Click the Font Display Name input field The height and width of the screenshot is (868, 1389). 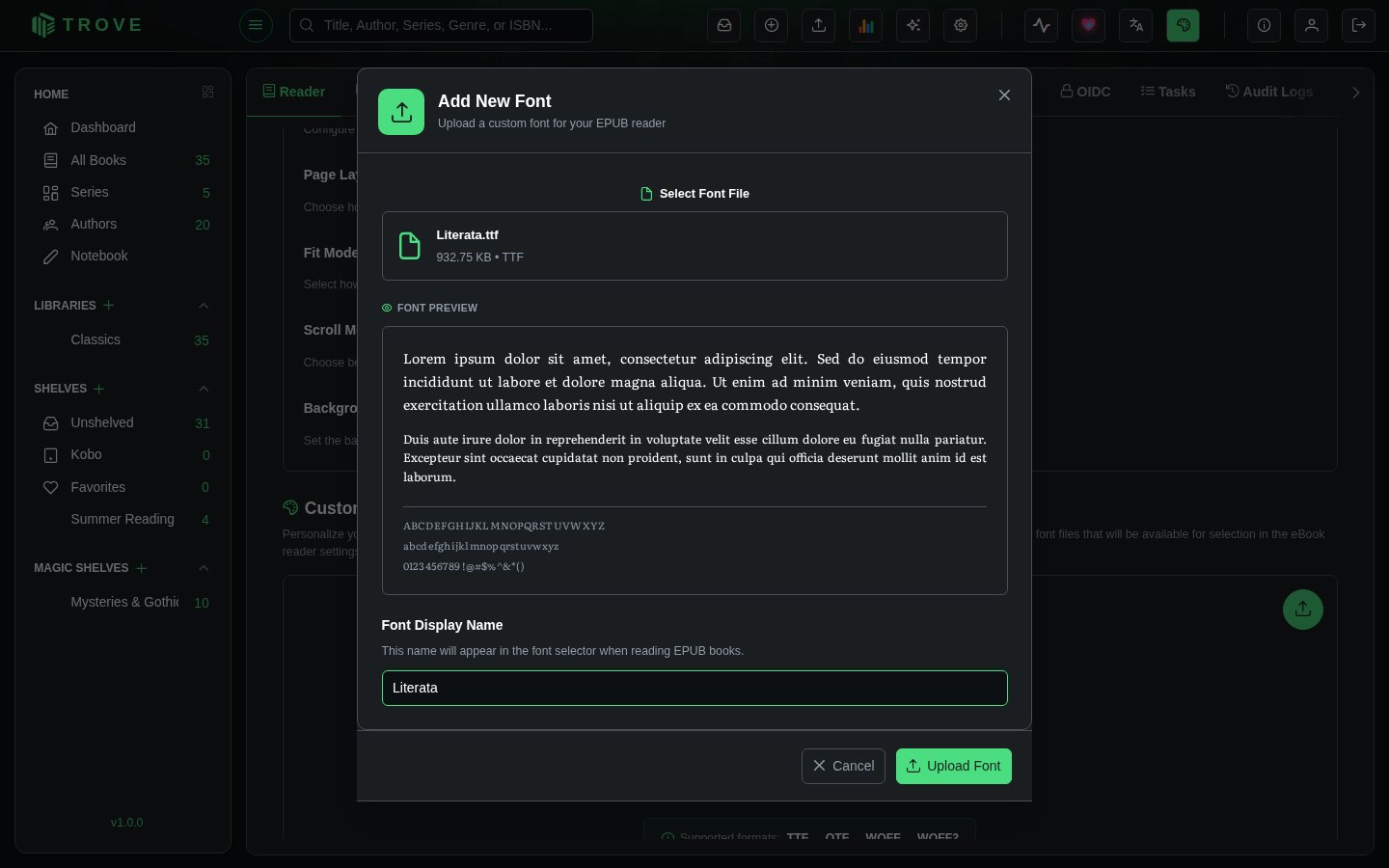(x=694, y=688)
